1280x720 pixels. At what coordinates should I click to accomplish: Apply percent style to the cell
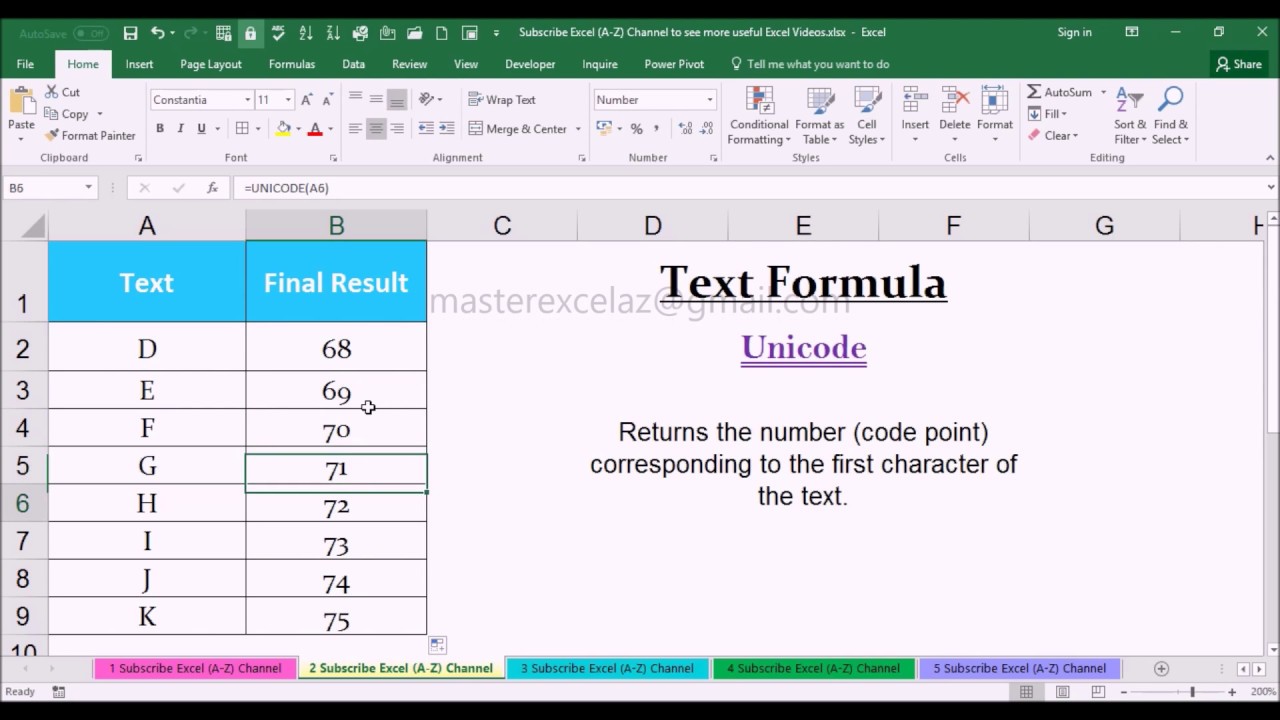pos(636,129)
